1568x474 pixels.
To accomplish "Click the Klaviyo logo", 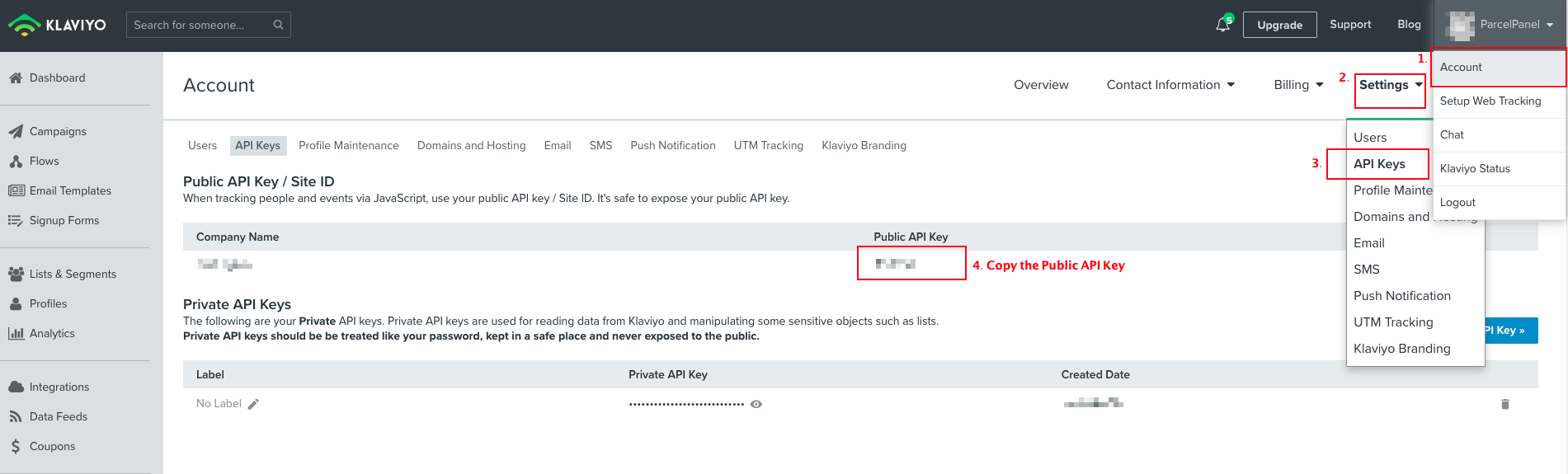I will point(57,25).
